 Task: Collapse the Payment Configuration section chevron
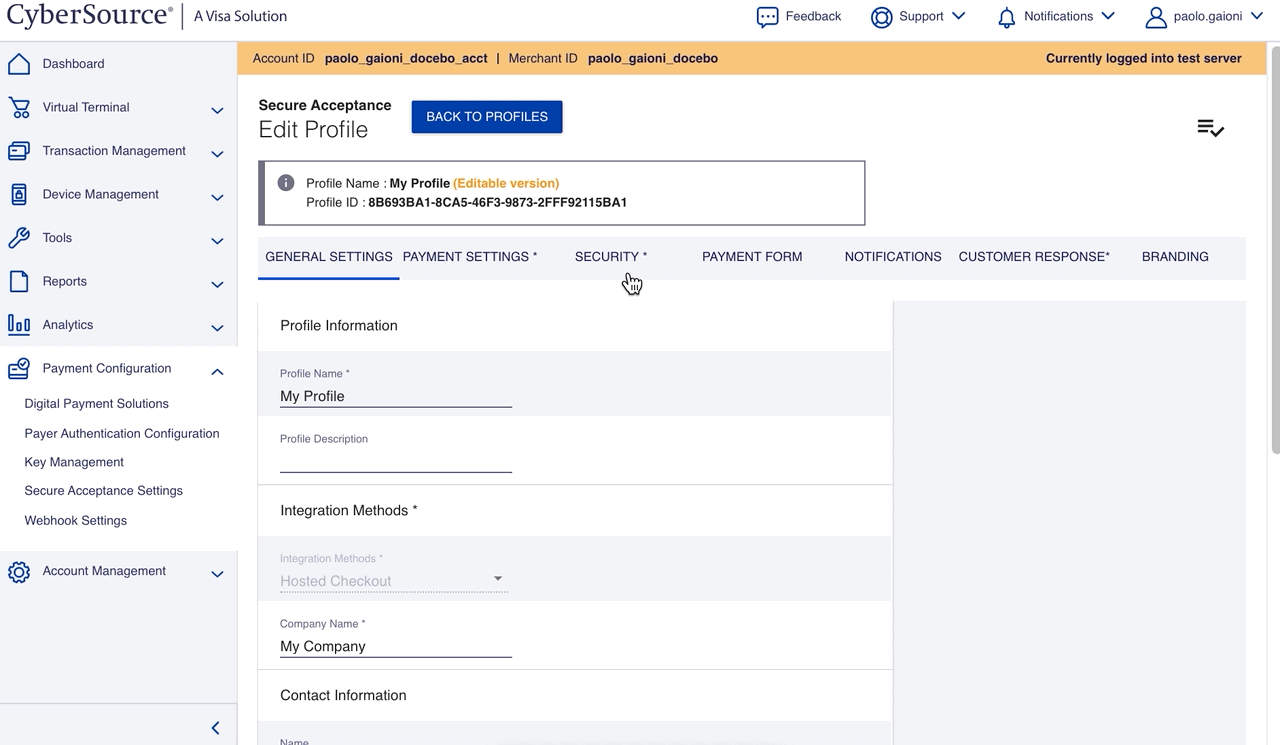coord(217,371)
